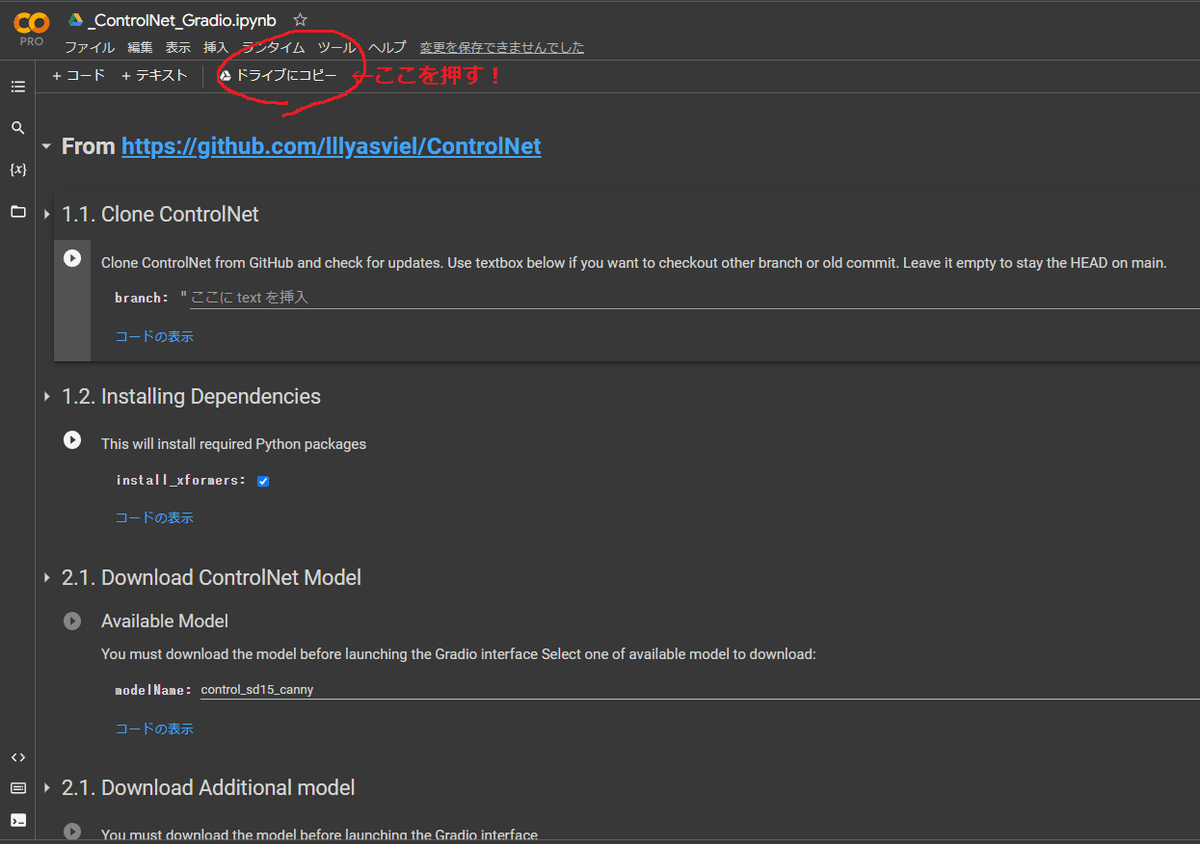Run the Installing Dependencies cell
Image resolution: width=1200 pixels, height=844 pixels.
point(72,440)
